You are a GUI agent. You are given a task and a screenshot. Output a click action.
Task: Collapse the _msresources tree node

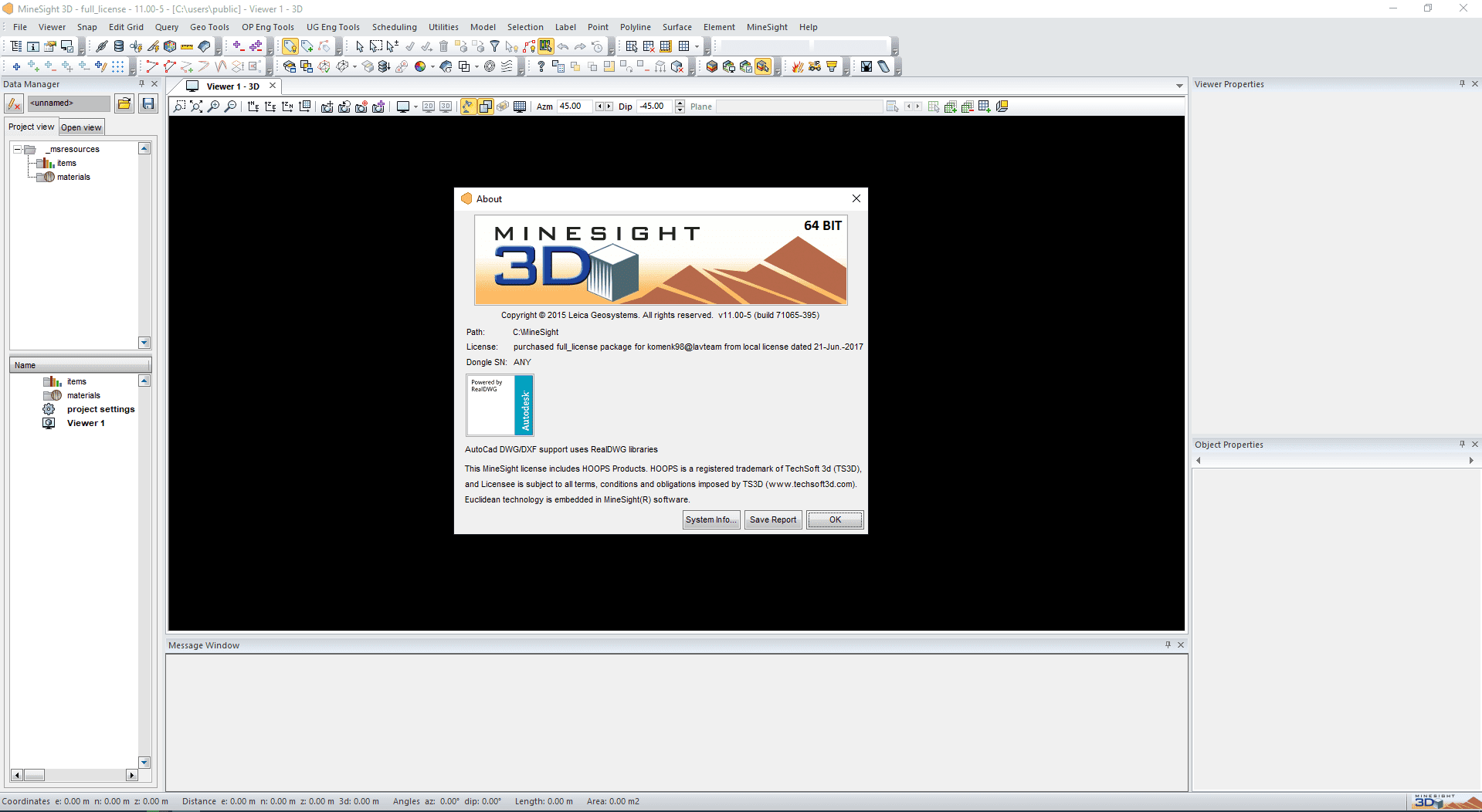tap(17, 149)
